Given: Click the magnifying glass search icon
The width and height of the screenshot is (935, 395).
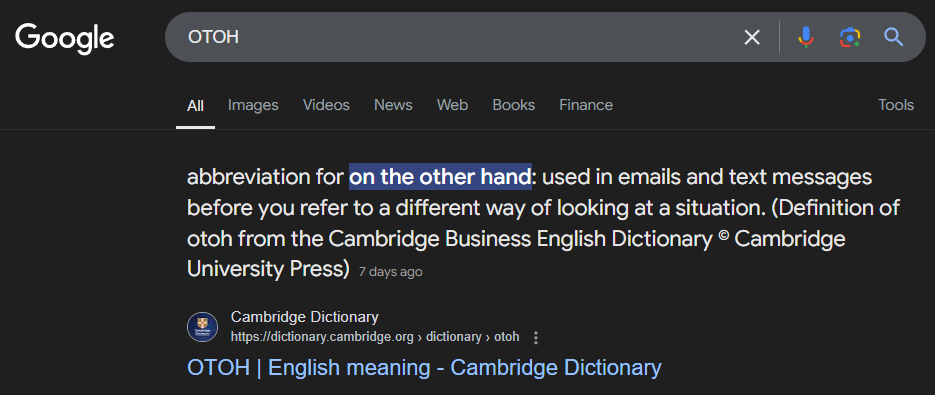Looking at the screenshot, I should (893, 38).
